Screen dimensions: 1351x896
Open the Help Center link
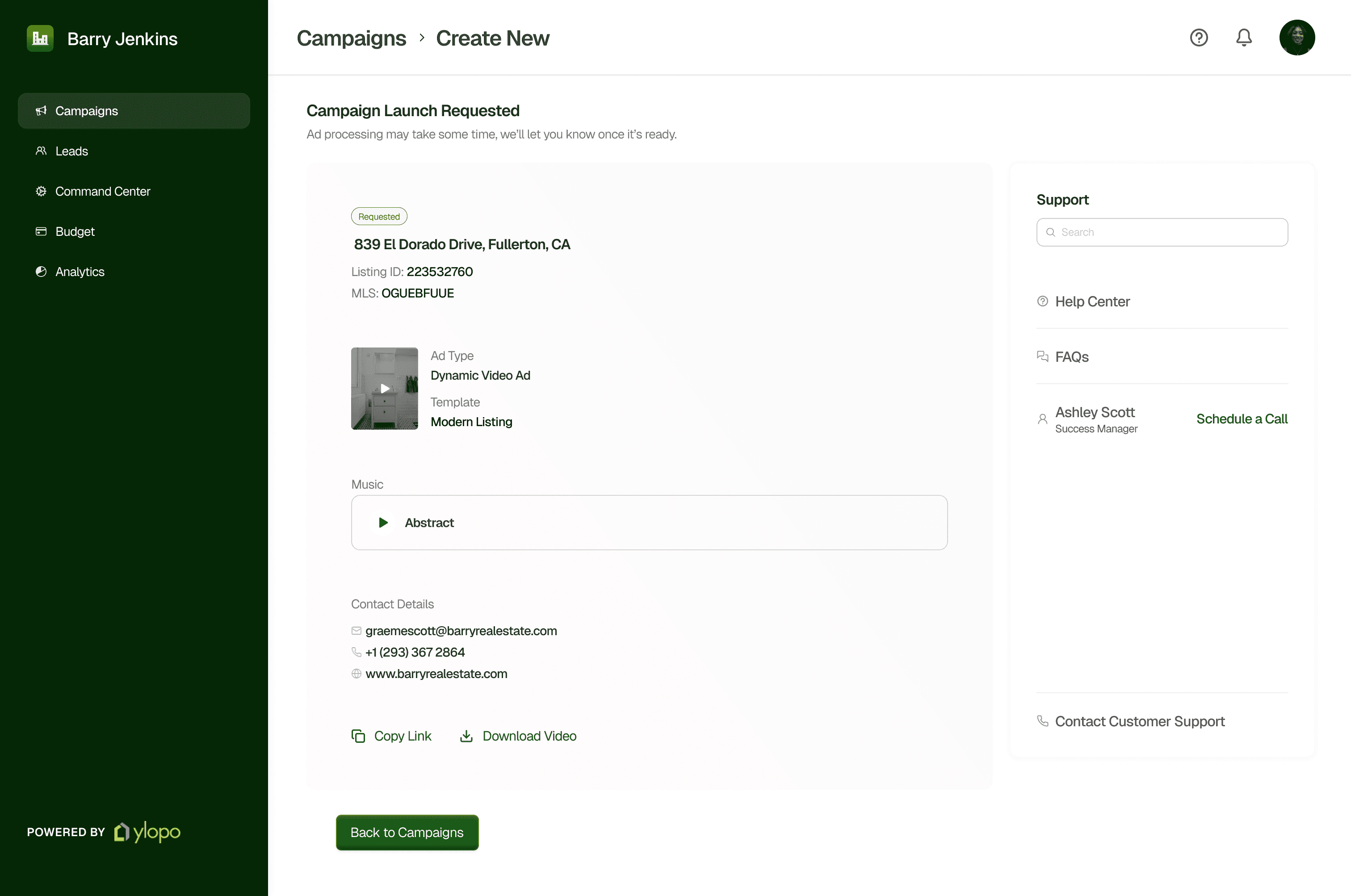point(1091,301)
